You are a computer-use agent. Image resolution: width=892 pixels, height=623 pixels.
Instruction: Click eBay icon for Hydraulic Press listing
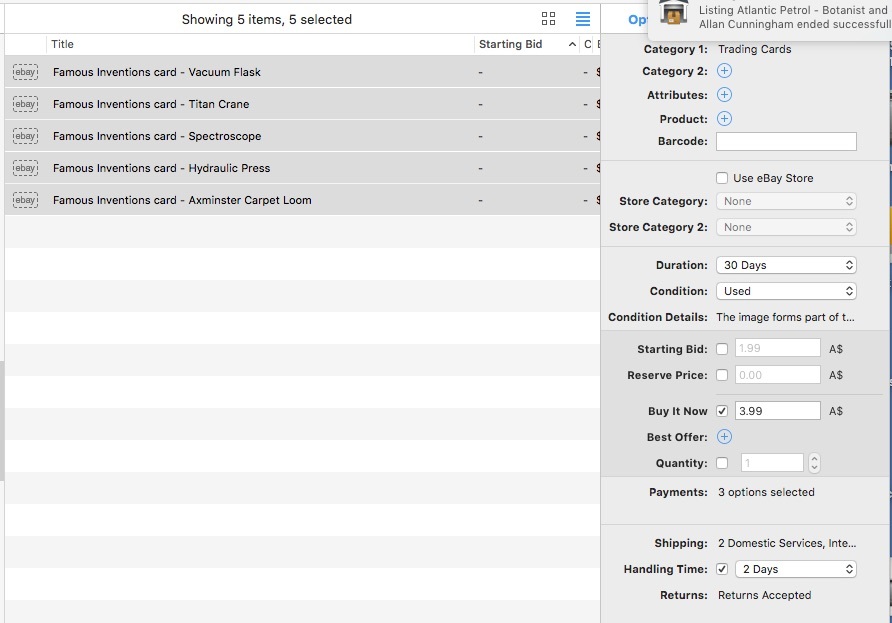[x=25, y=168]
